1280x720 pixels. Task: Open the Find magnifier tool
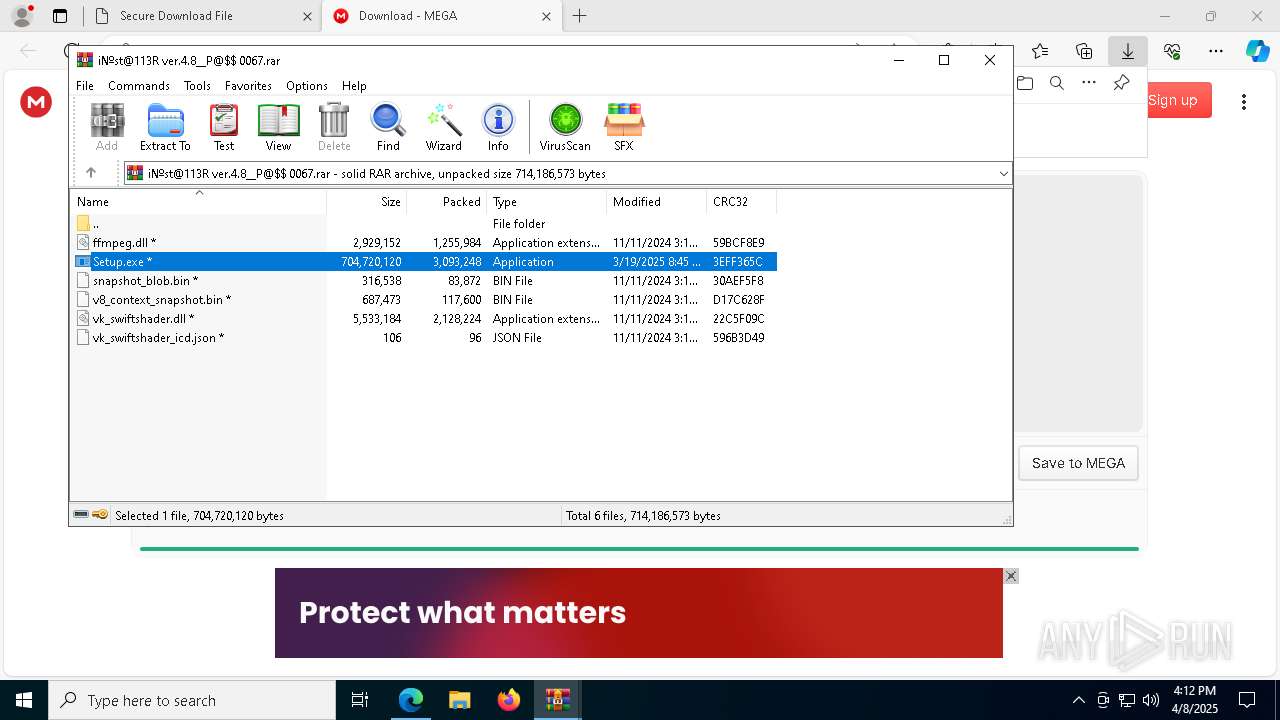(388, 127)
